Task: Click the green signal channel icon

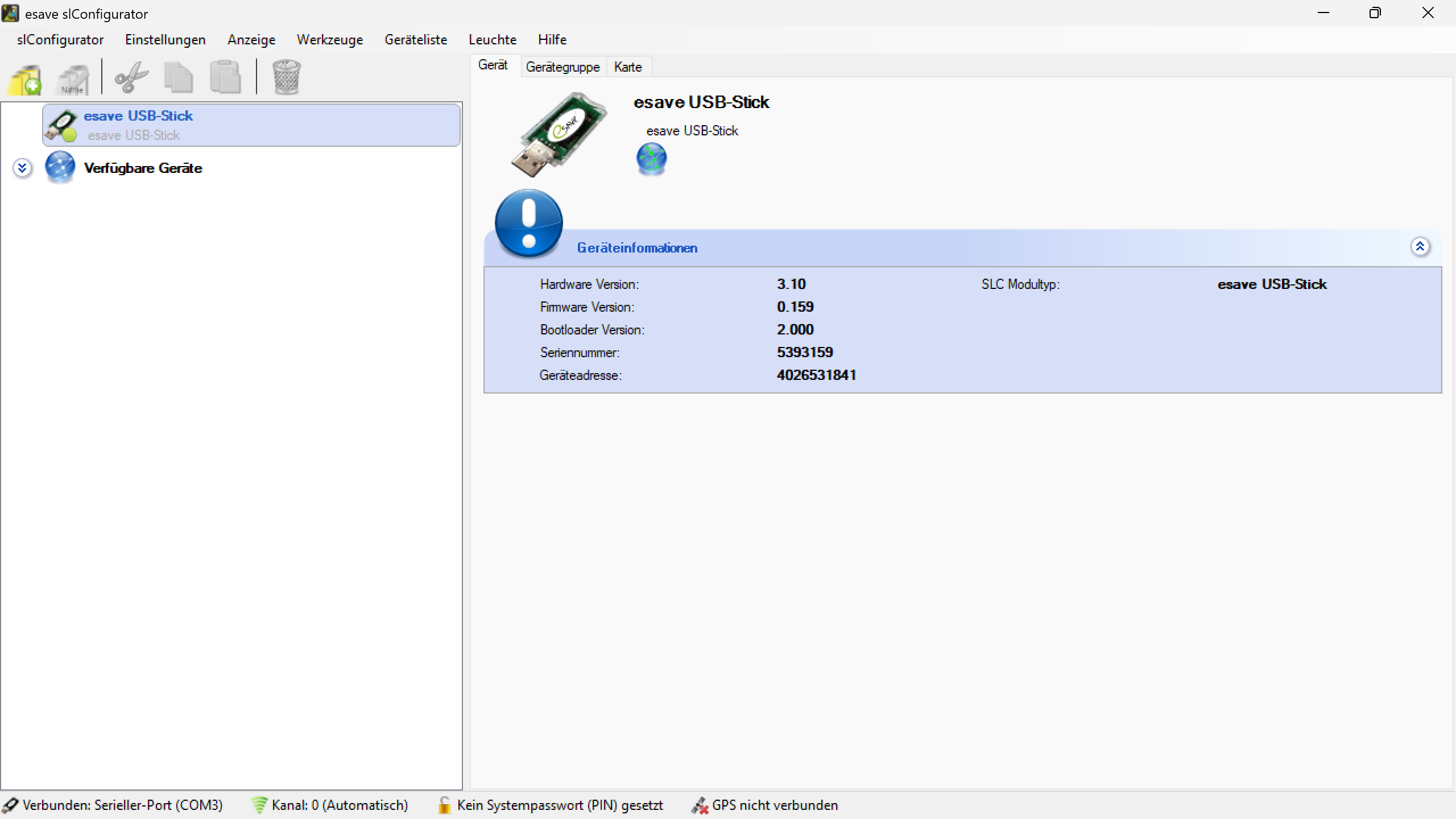Action: (x=259, y=805)
